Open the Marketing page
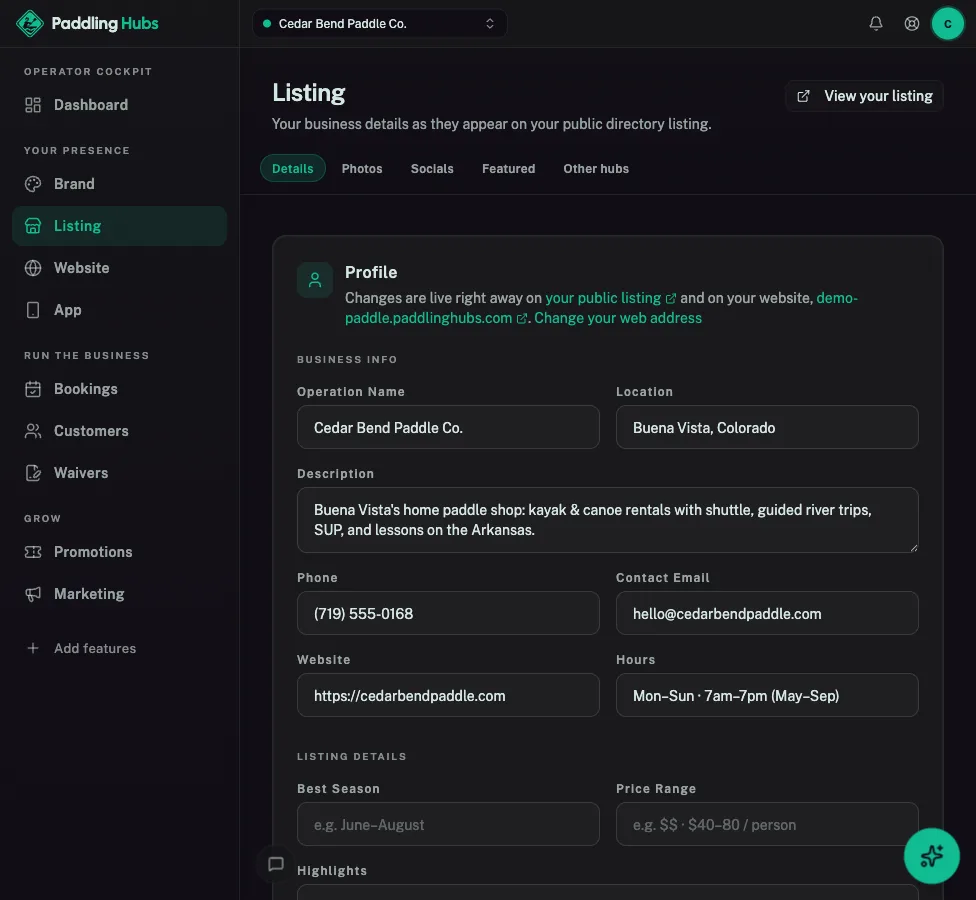The height and width of the screenshot is (900, 976). coord(120,594)
